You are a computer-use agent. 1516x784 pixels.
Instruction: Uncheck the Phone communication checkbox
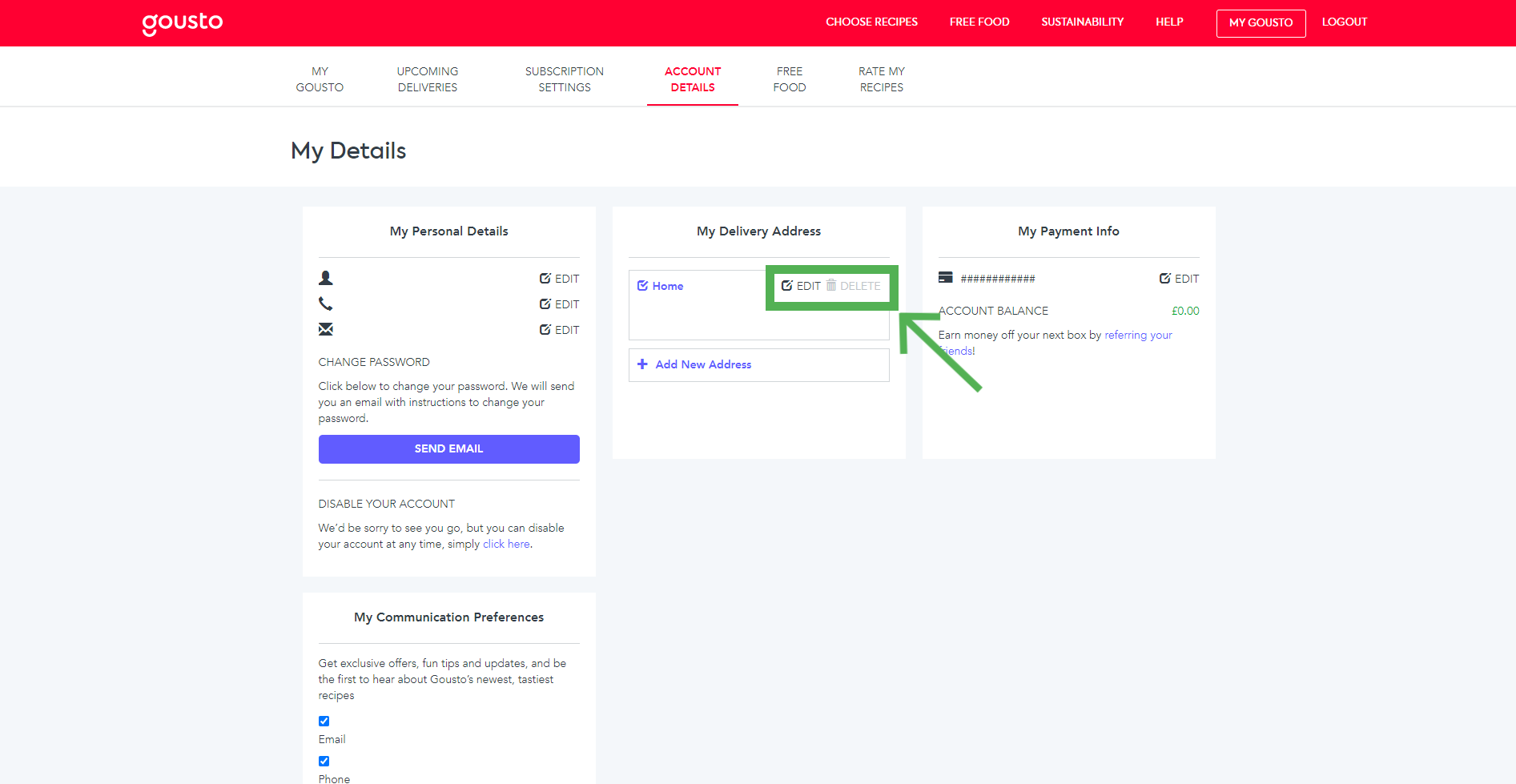(x=324, y=761)
